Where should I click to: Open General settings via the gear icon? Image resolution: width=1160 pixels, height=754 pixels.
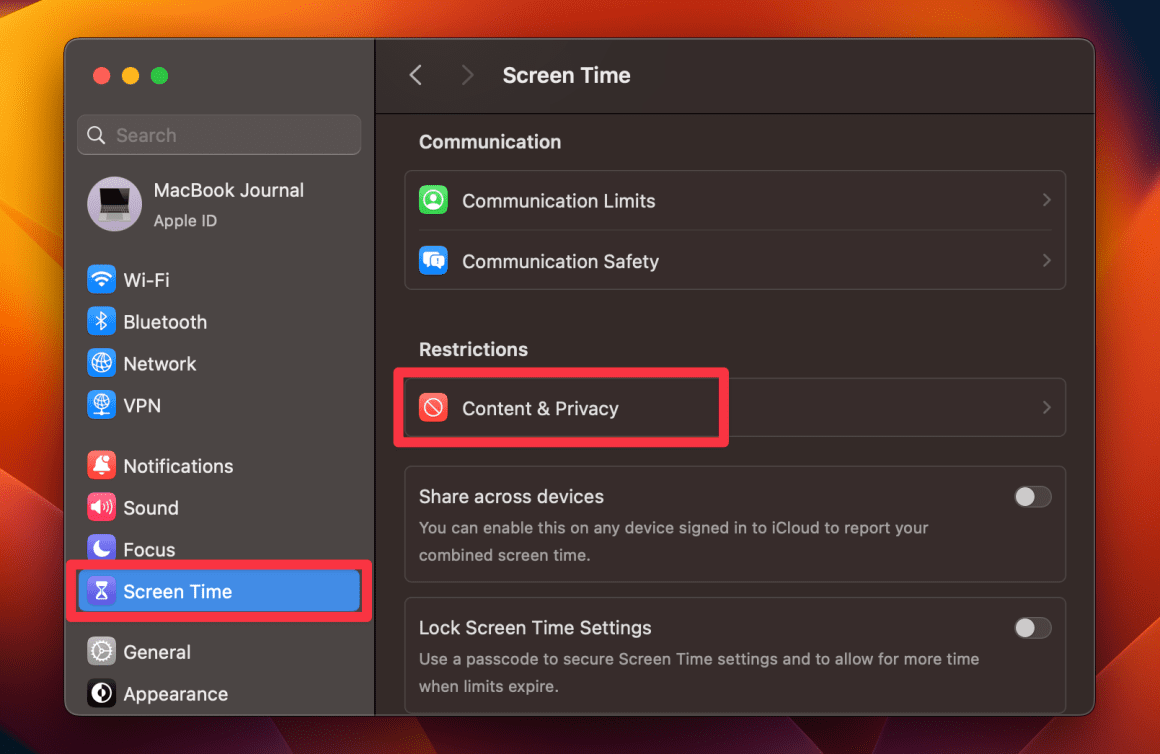tap(101, 651)
